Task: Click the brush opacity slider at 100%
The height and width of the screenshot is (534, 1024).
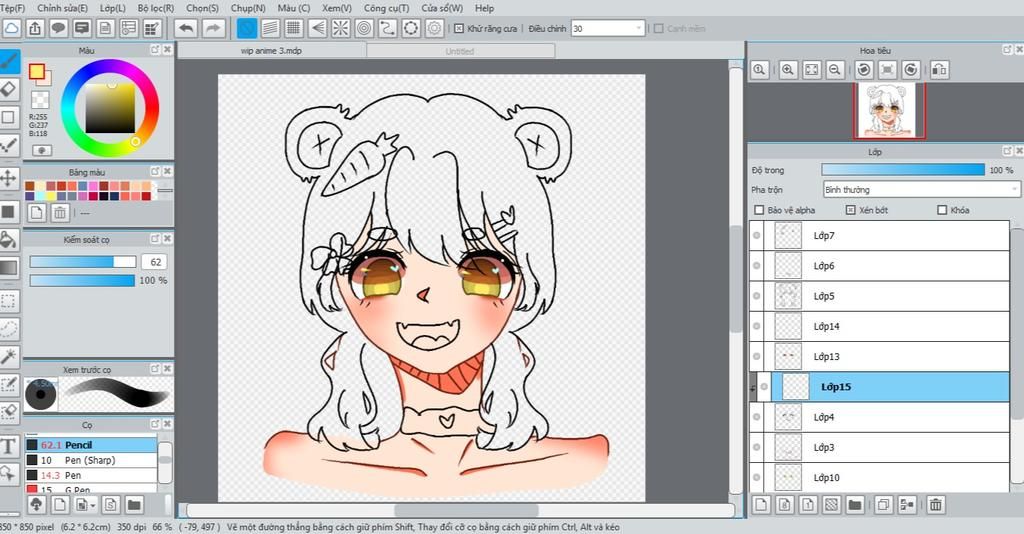Action: click(82, 280)
